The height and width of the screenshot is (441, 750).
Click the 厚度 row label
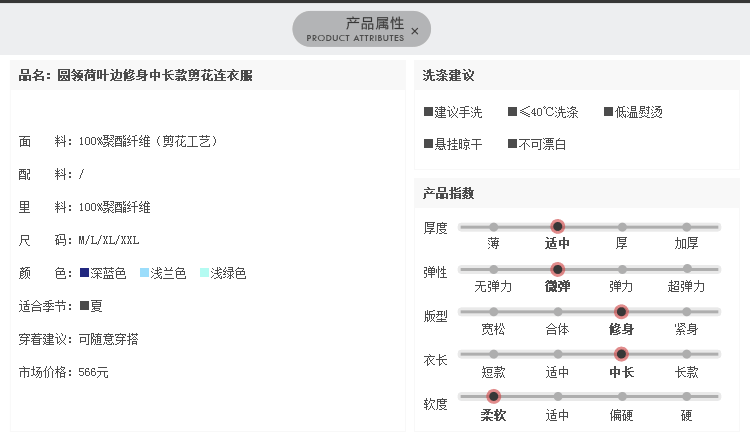pos(435,228)
